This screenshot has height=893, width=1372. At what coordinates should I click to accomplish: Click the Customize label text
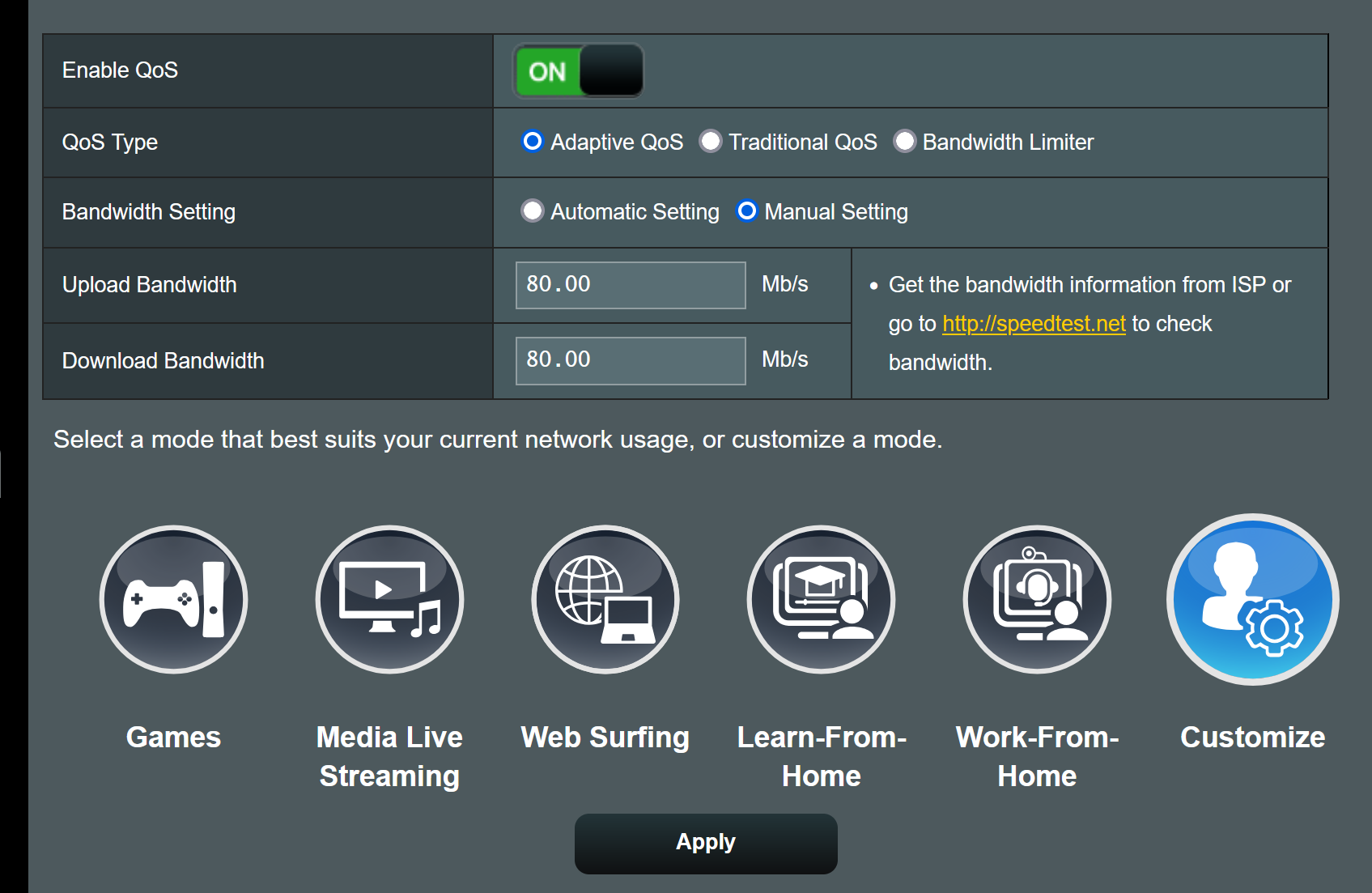(x=1252, y=738)
